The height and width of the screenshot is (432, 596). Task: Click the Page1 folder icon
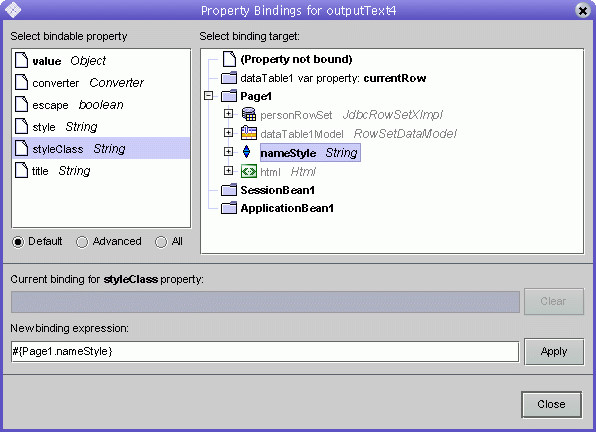click(229, 96)
